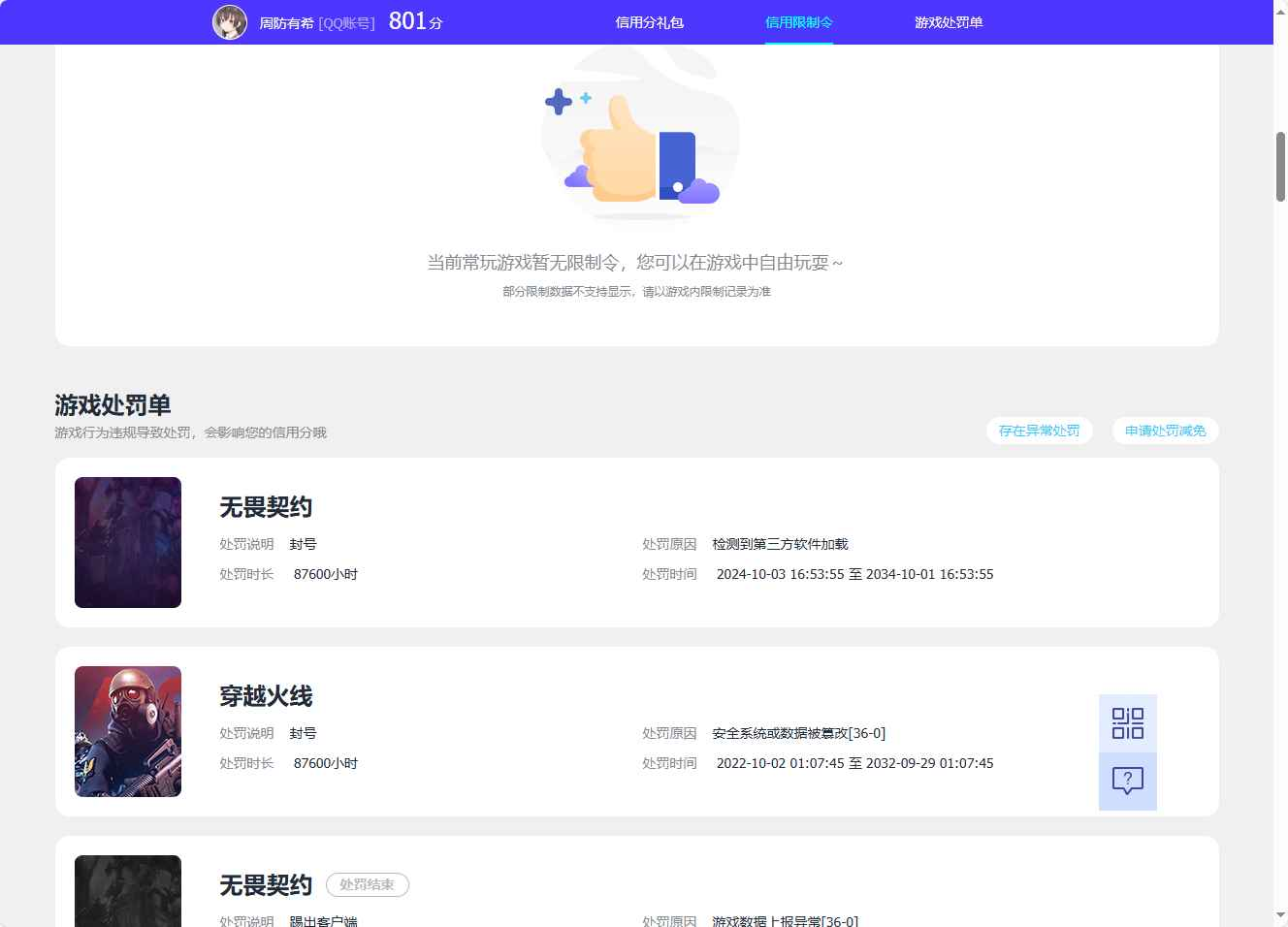Select the 信用限制令 tab

click(x=799, y=22)
